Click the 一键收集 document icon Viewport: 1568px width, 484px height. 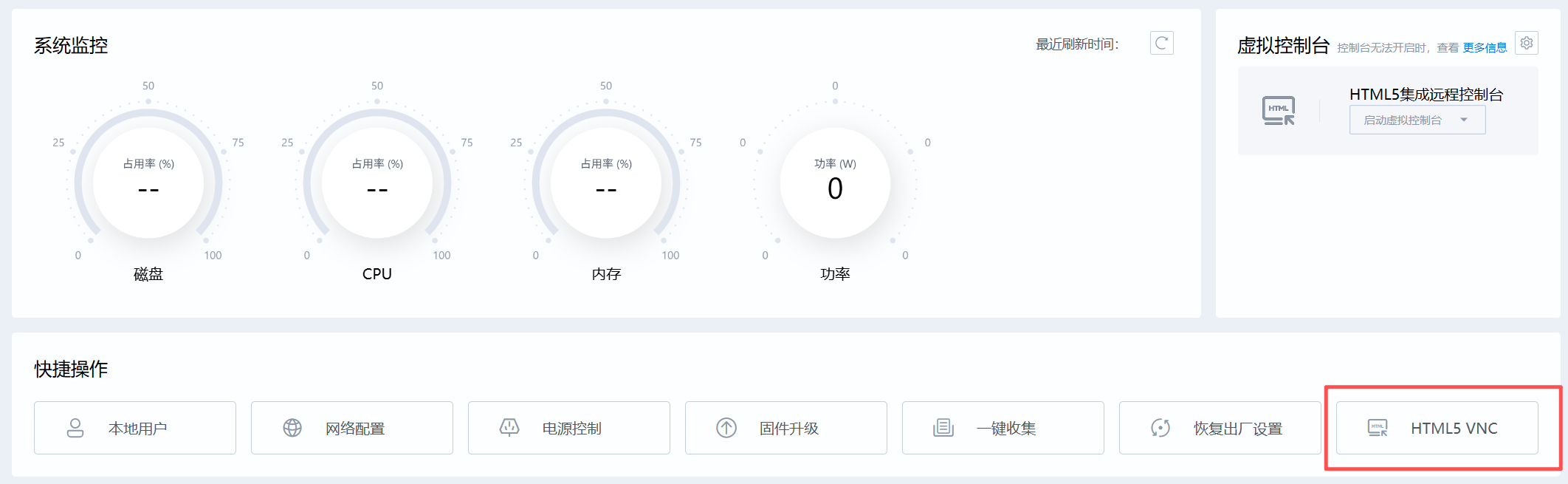tap(943, 428)
